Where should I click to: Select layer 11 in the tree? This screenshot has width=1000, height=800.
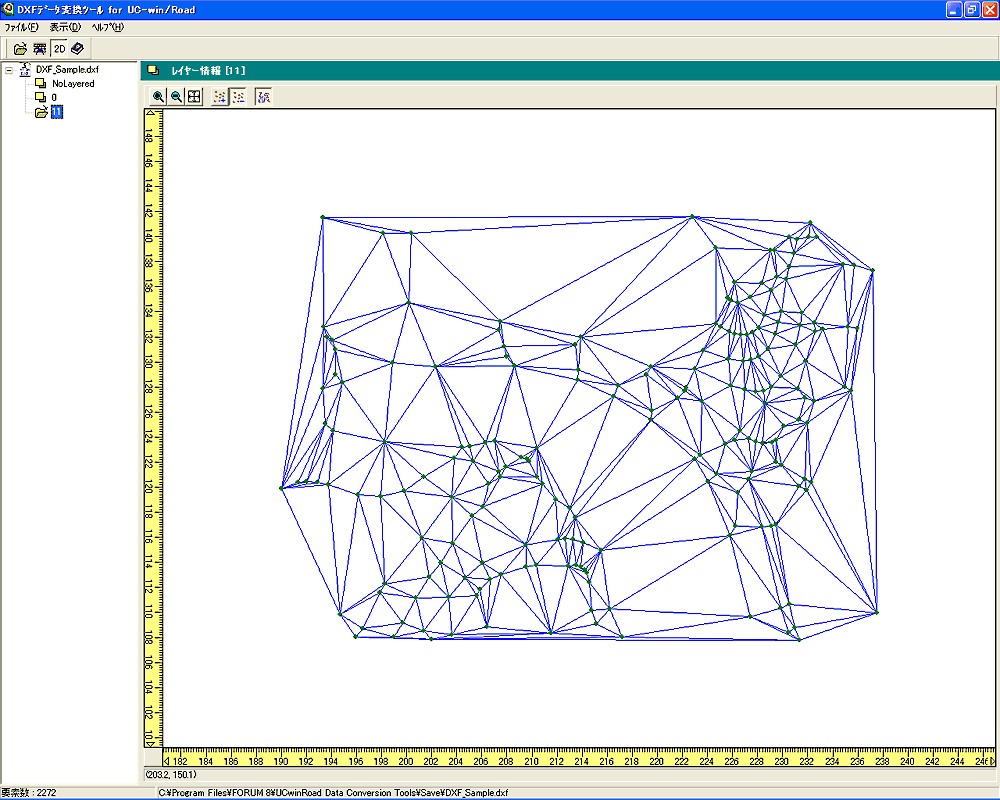coord(57,112)
